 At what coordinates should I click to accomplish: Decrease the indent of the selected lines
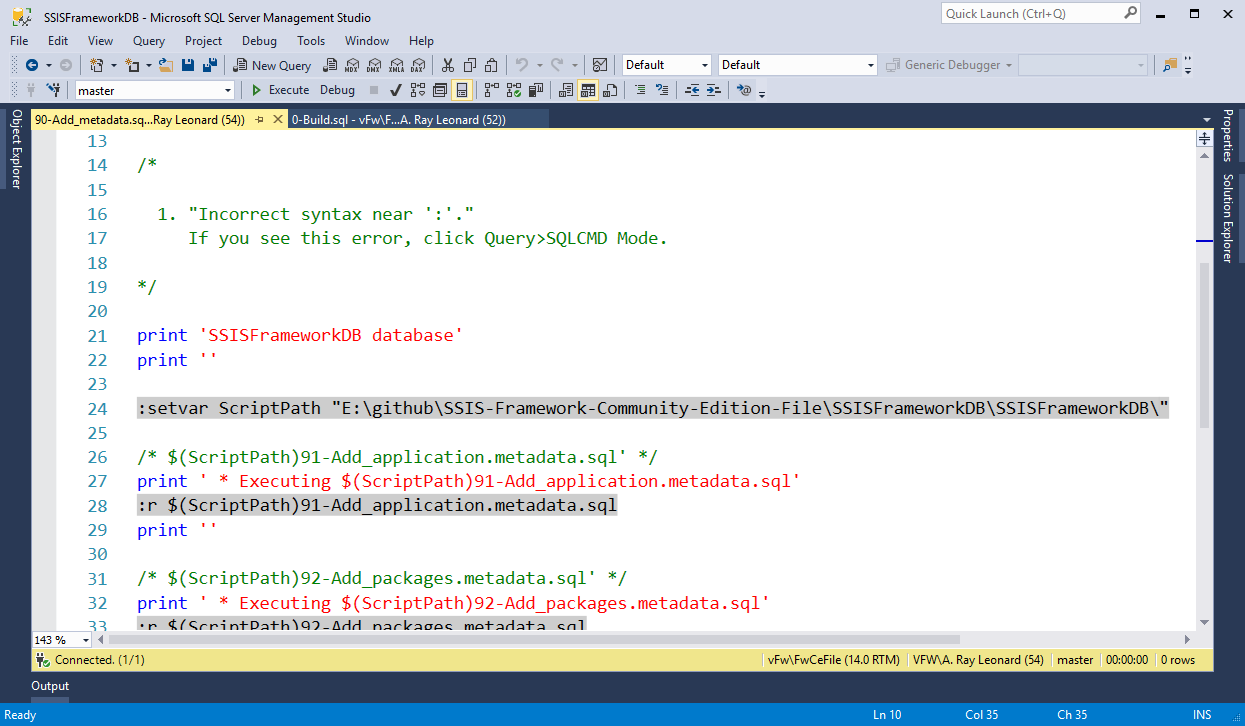coord(692,90)
